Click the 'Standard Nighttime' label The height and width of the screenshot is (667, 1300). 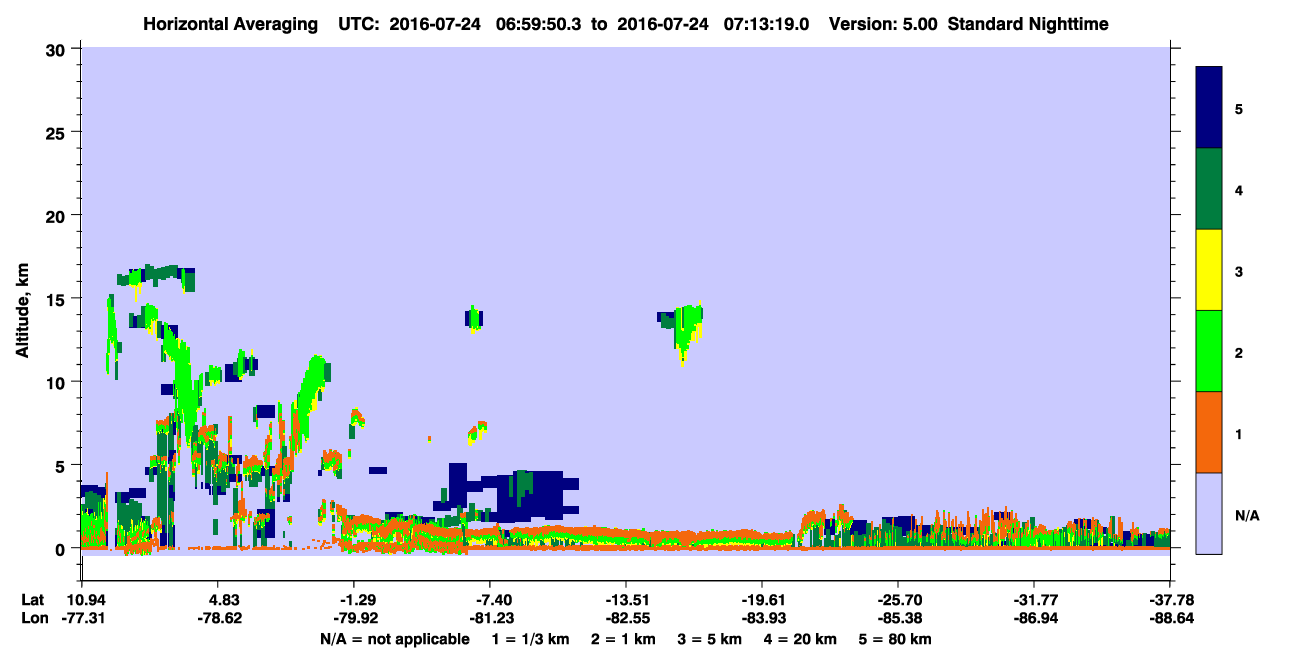[x=1029, y=24]
